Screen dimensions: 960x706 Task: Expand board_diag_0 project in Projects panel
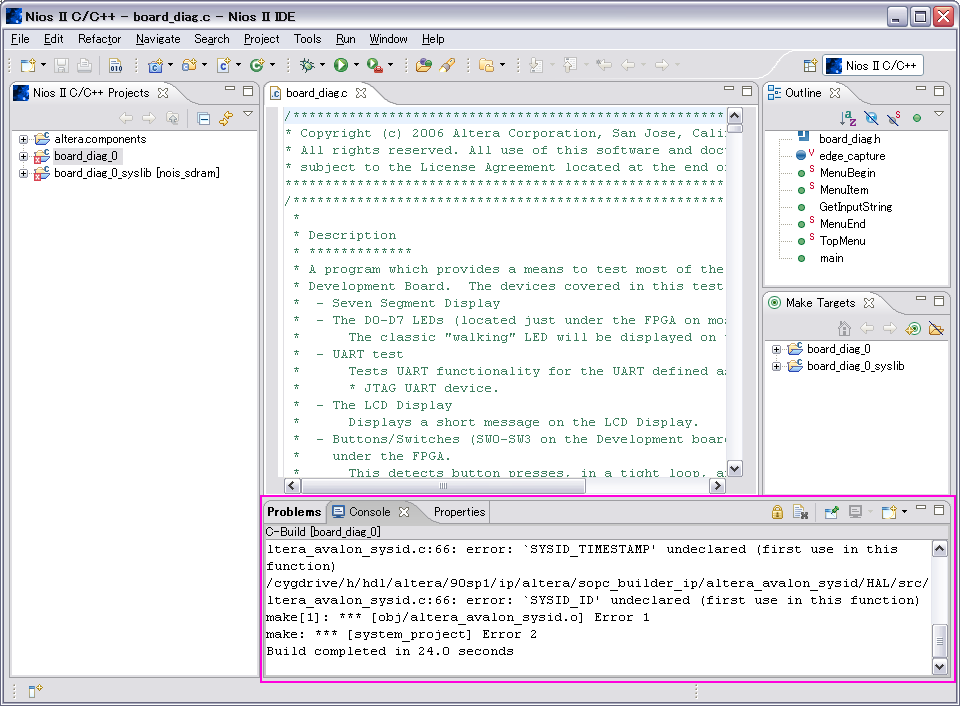[x=23, y=157]
